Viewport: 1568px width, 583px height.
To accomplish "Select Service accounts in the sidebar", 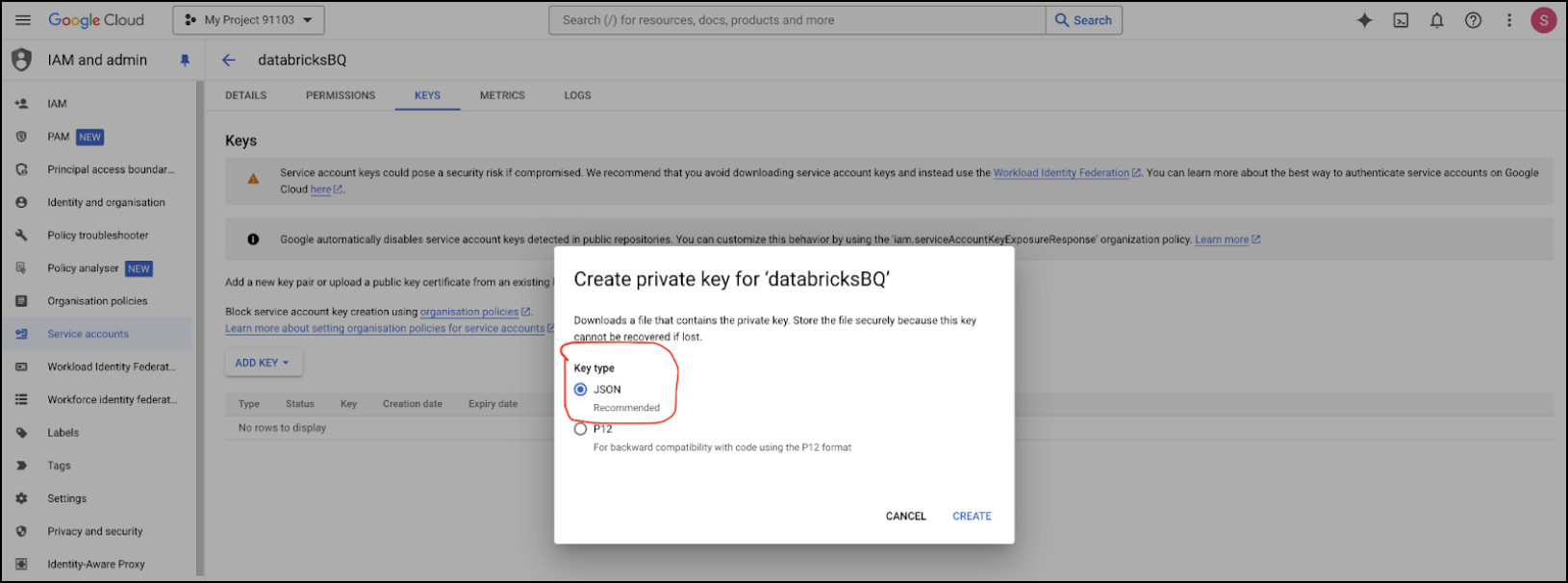I will coord(88,334).
